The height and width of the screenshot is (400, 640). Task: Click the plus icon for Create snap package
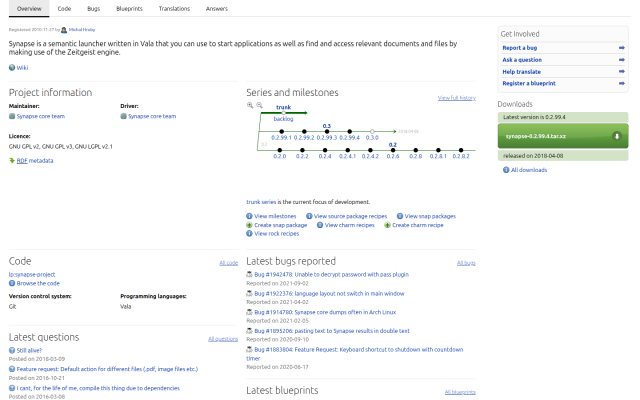click(249, 225)
